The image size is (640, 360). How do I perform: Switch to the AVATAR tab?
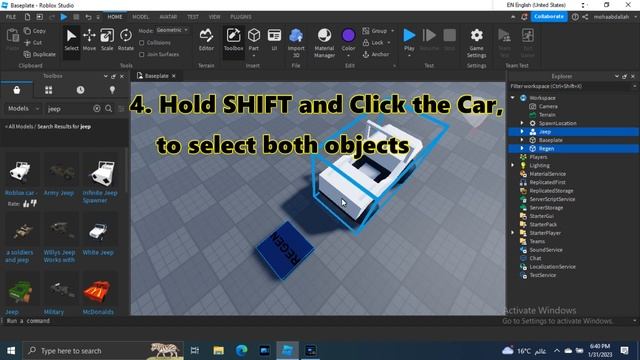click(168, 17)
